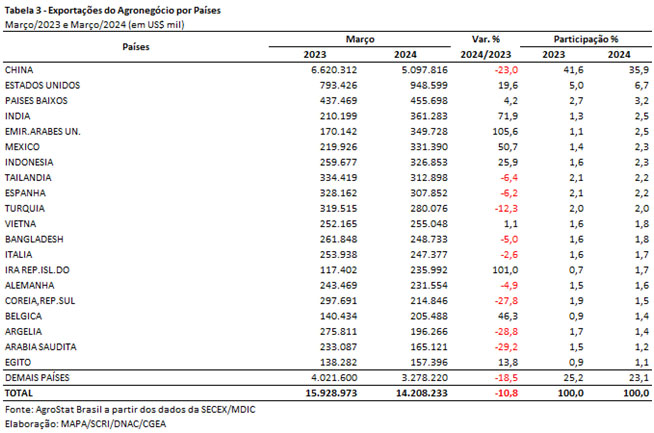654x433 pixels.
Task: Select total 2023 value 15.928.973
Action: 331,393
